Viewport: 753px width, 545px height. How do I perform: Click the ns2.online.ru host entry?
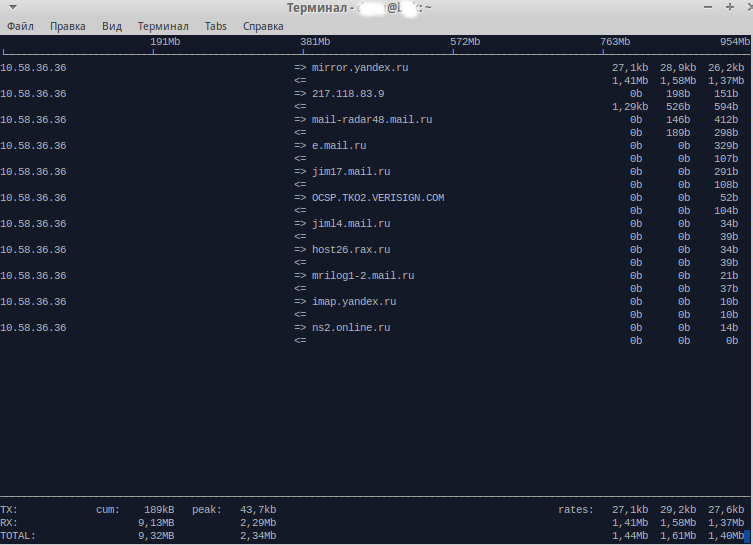351,328
